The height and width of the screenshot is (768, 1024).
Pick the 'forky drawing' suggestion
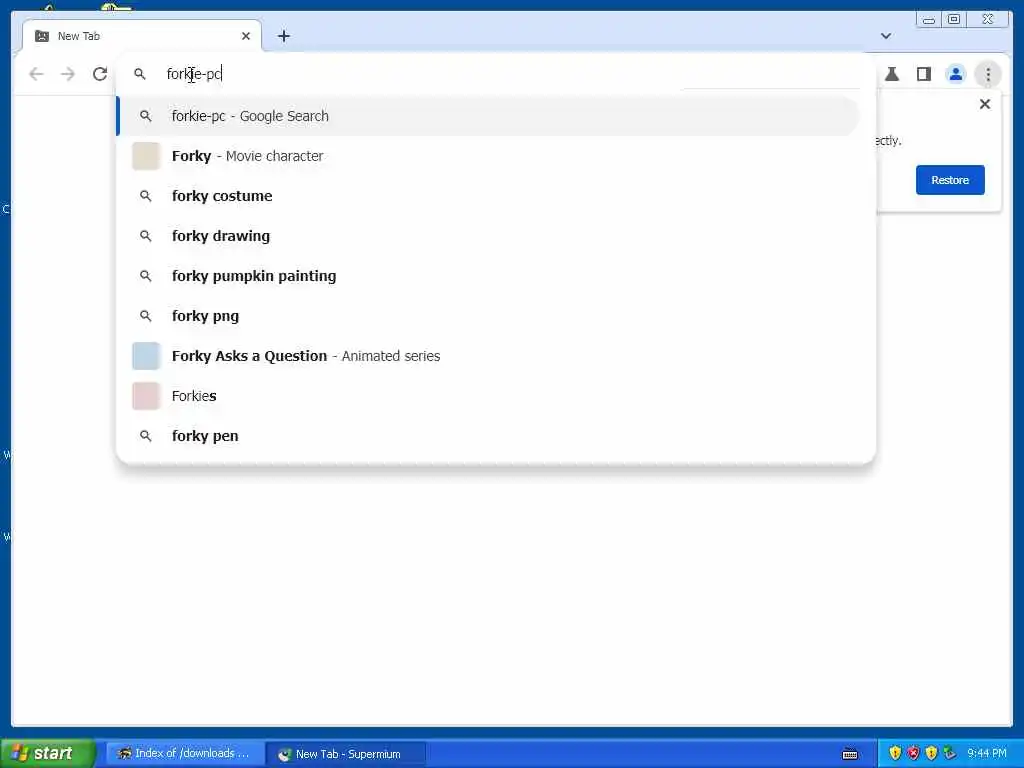coord(488,236)
